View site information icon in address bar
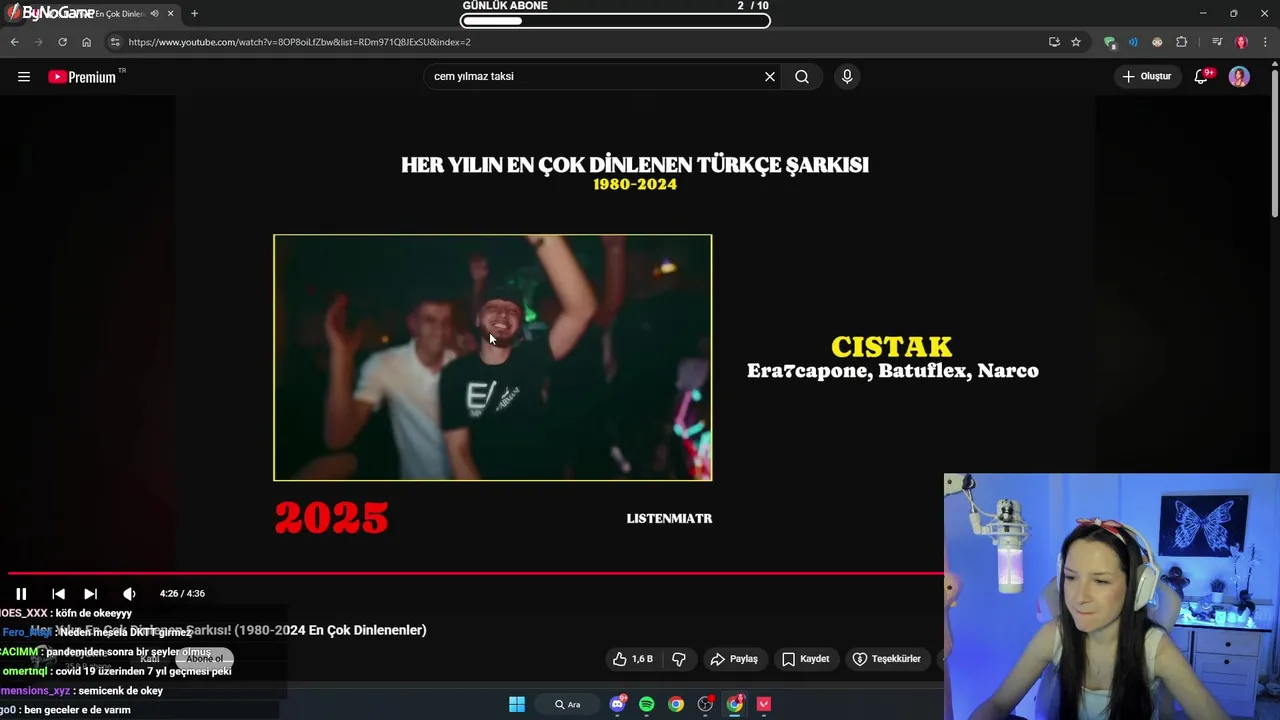The height and width of the screenshot is (720, 1280). [115, 42]
